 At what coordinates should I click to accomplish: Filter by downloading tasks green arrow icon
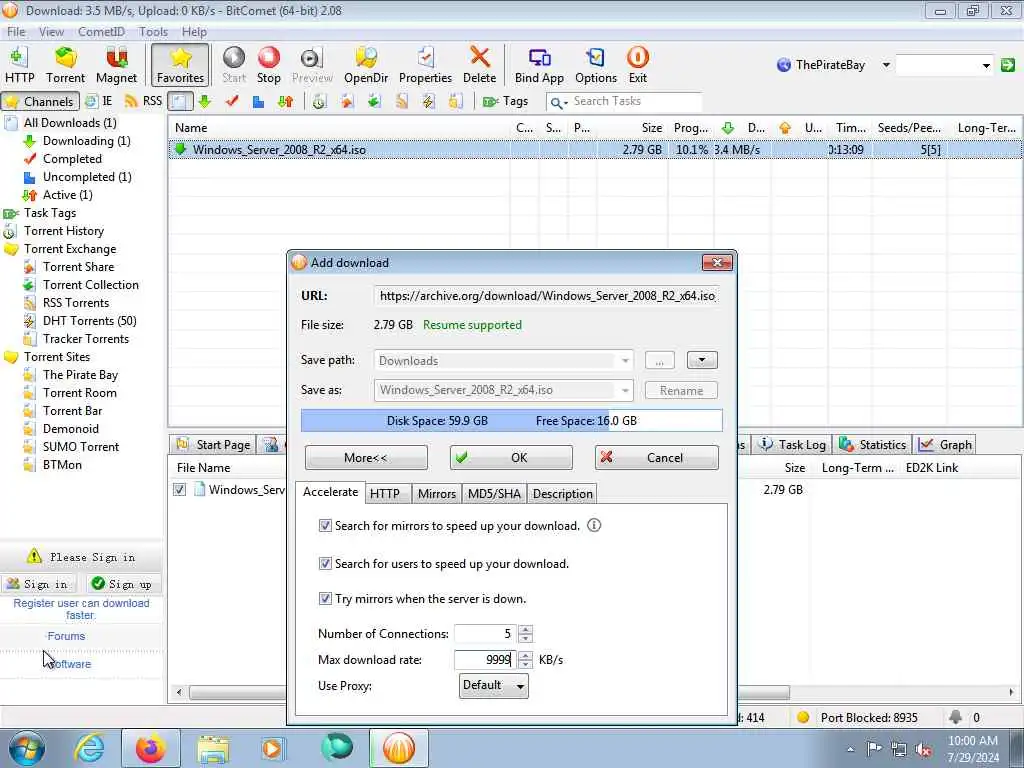coord(205,101)
